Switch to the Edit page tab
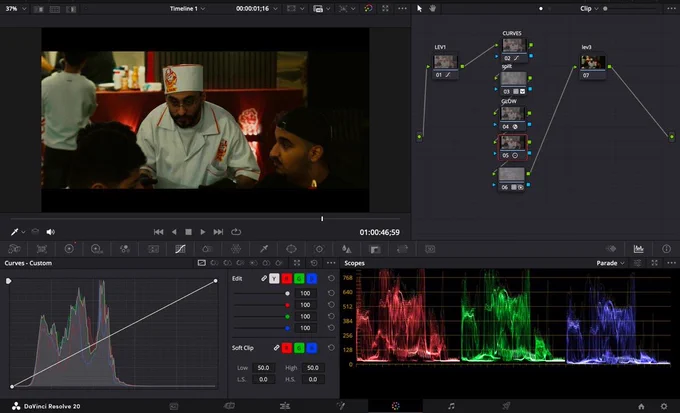The image size is (680, 413). 285,406
